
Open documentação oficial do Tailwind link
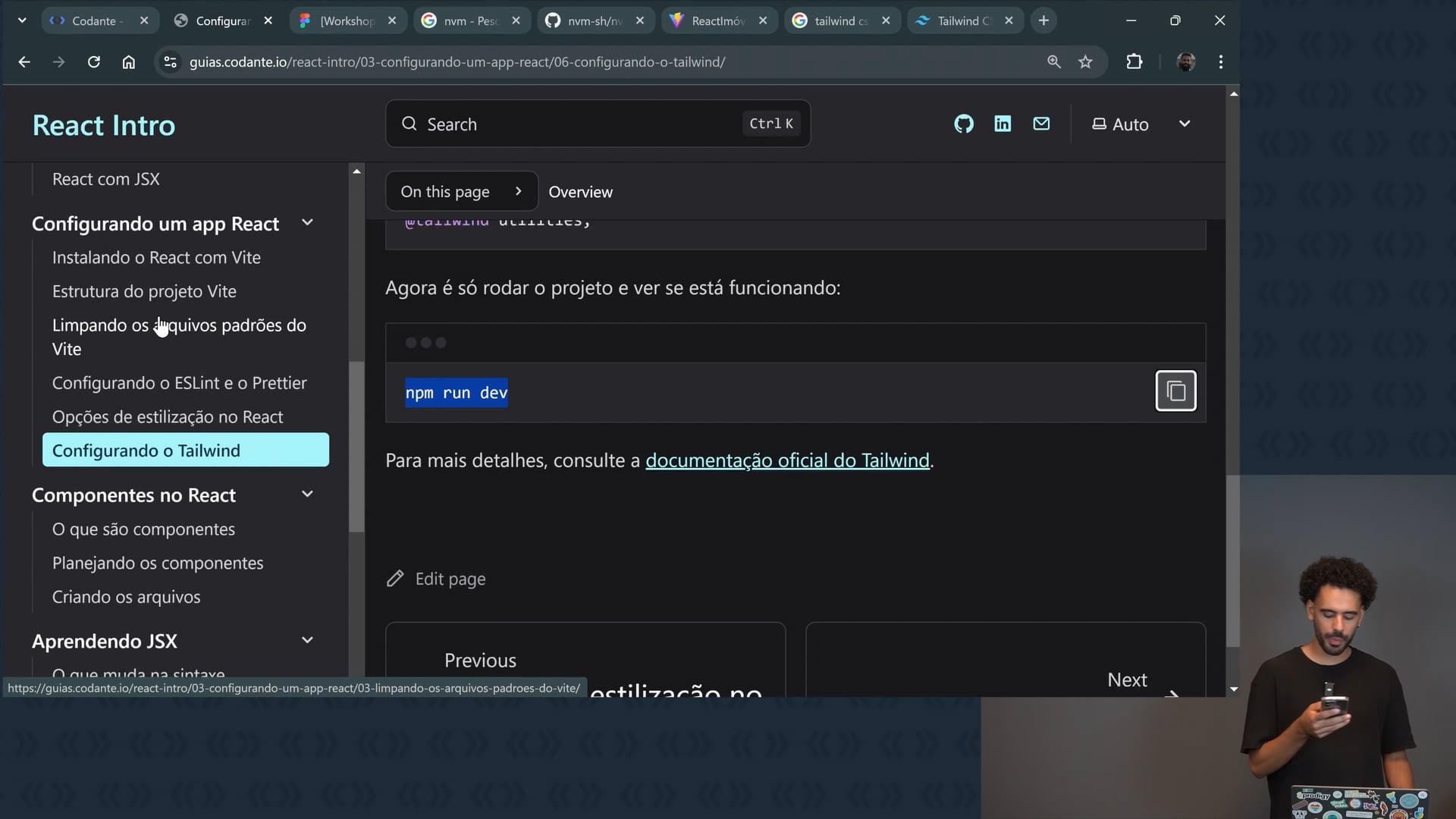pyautogui.click(x=787, y=460)
